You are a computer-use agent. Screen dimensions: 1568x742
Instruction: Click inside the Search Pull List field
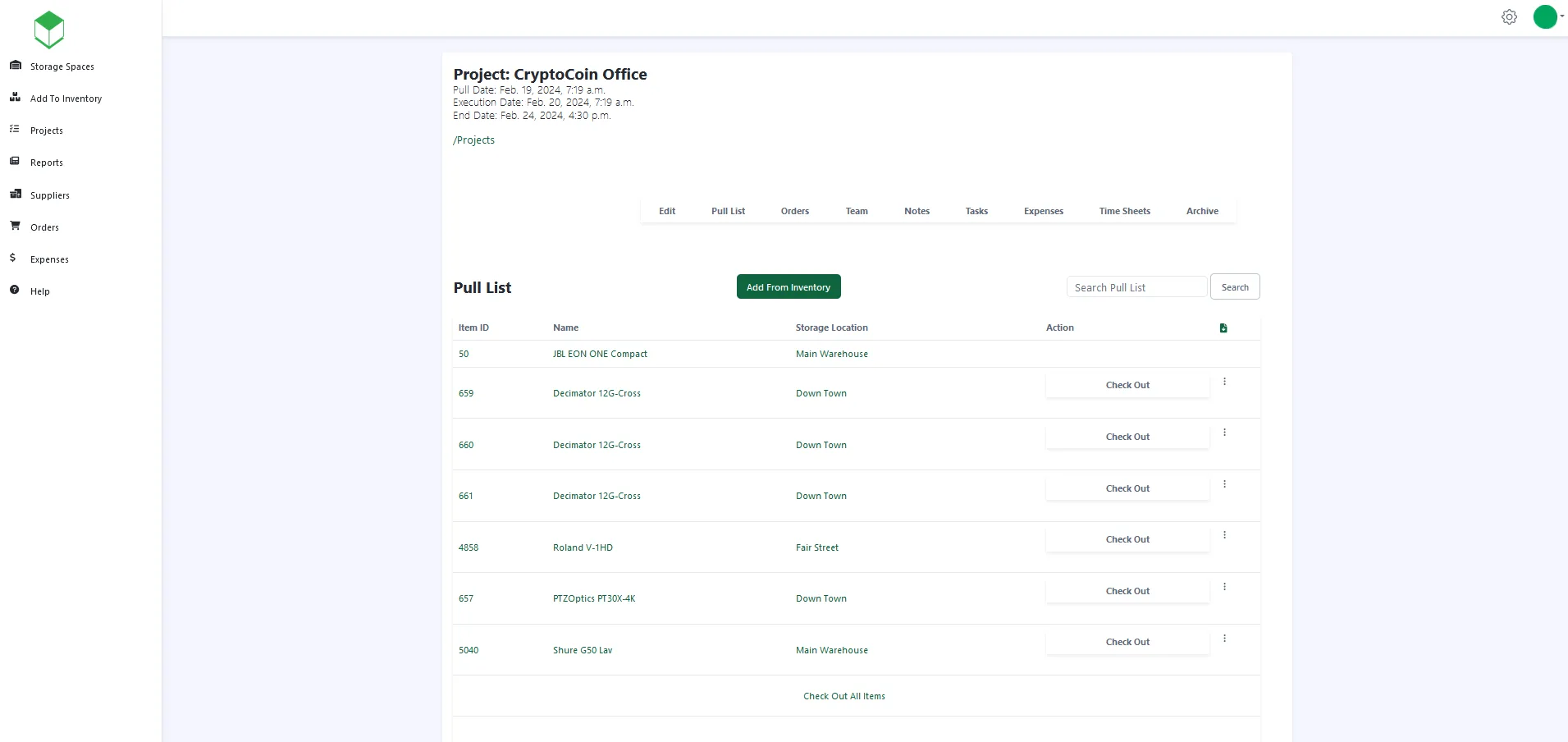click(1136, 286)
